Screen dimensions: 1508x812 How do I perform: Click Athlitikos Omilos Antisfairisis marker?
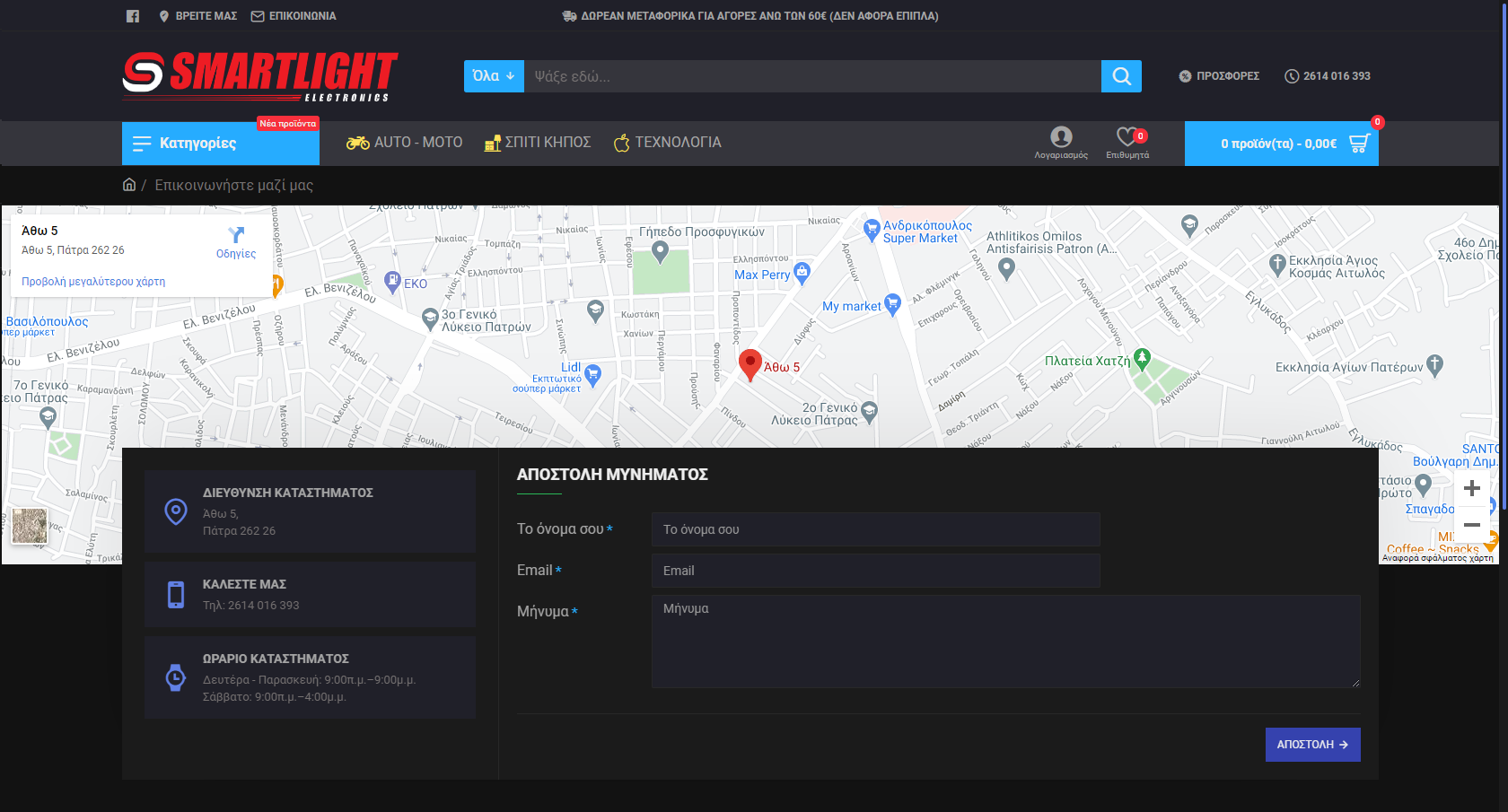[1006, 267]
